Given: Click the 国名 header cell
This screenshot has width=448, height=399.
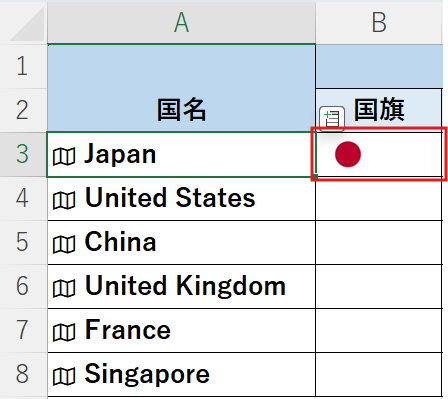Looking at the screenshot, I should click(x=181, y=88).
